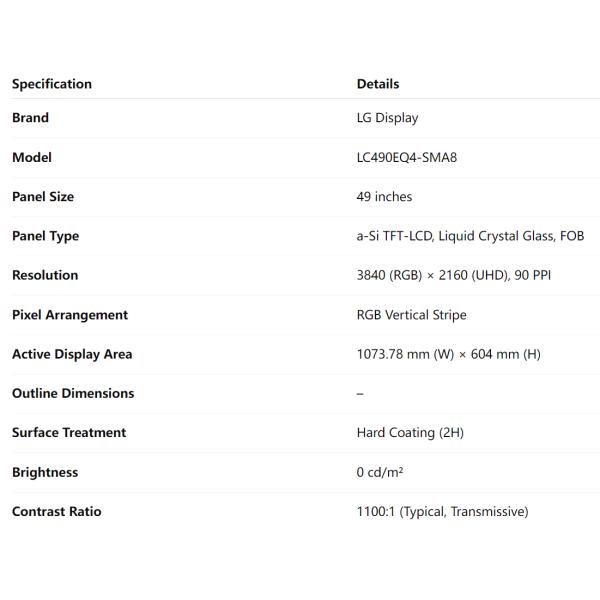The width and height of the screenshot is (600, 600).
Task: Select the Brand row label
Action: (30, 118)
